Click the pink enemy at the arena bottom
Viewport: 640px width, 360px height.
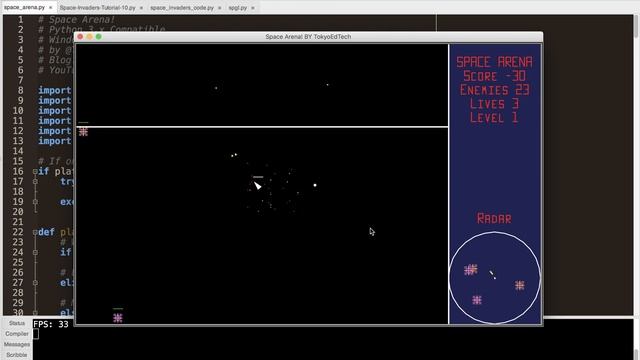tap(118, 318)
